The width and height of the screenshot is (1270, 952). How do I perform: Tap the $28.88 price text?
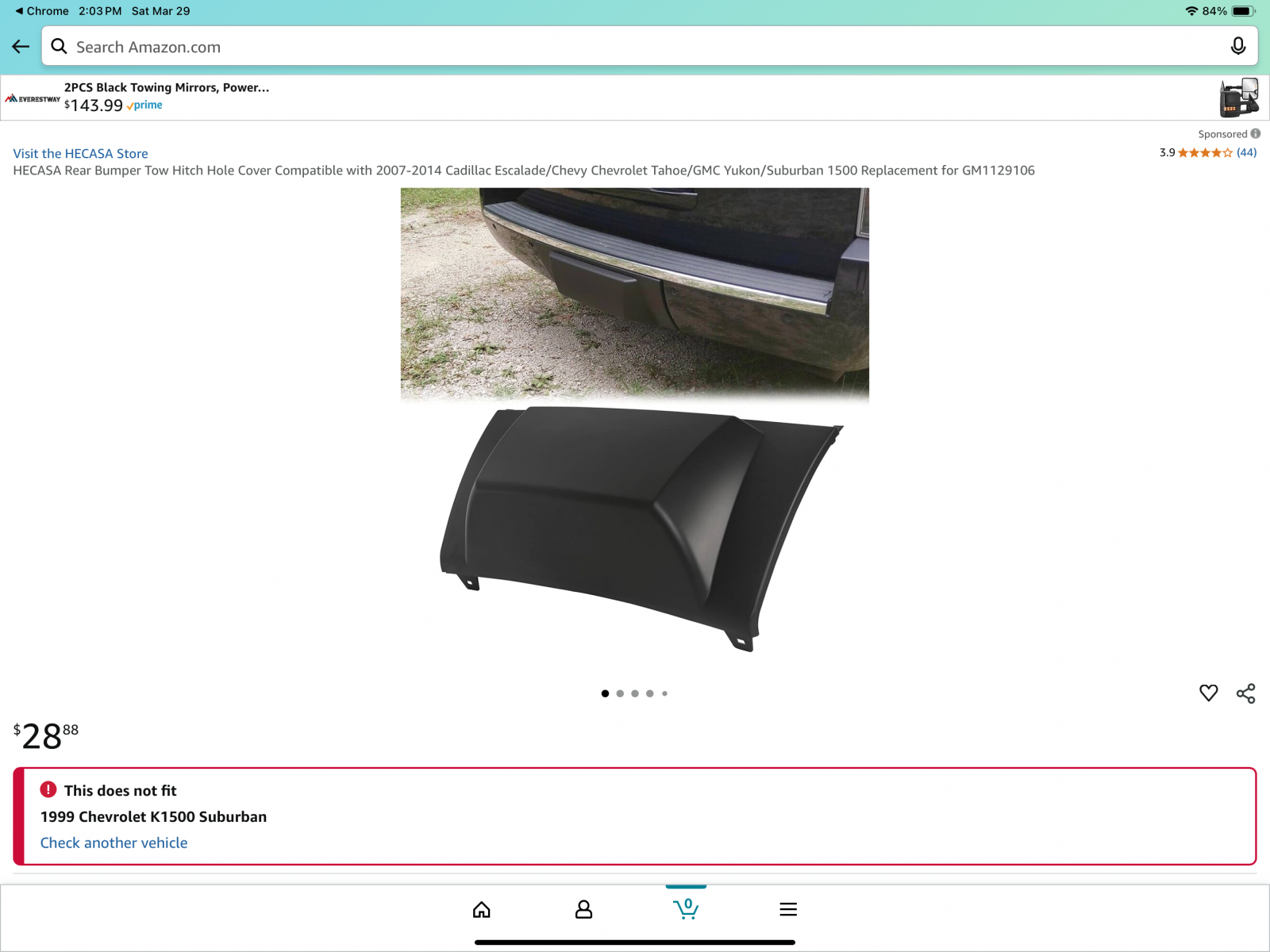(46, 735)
